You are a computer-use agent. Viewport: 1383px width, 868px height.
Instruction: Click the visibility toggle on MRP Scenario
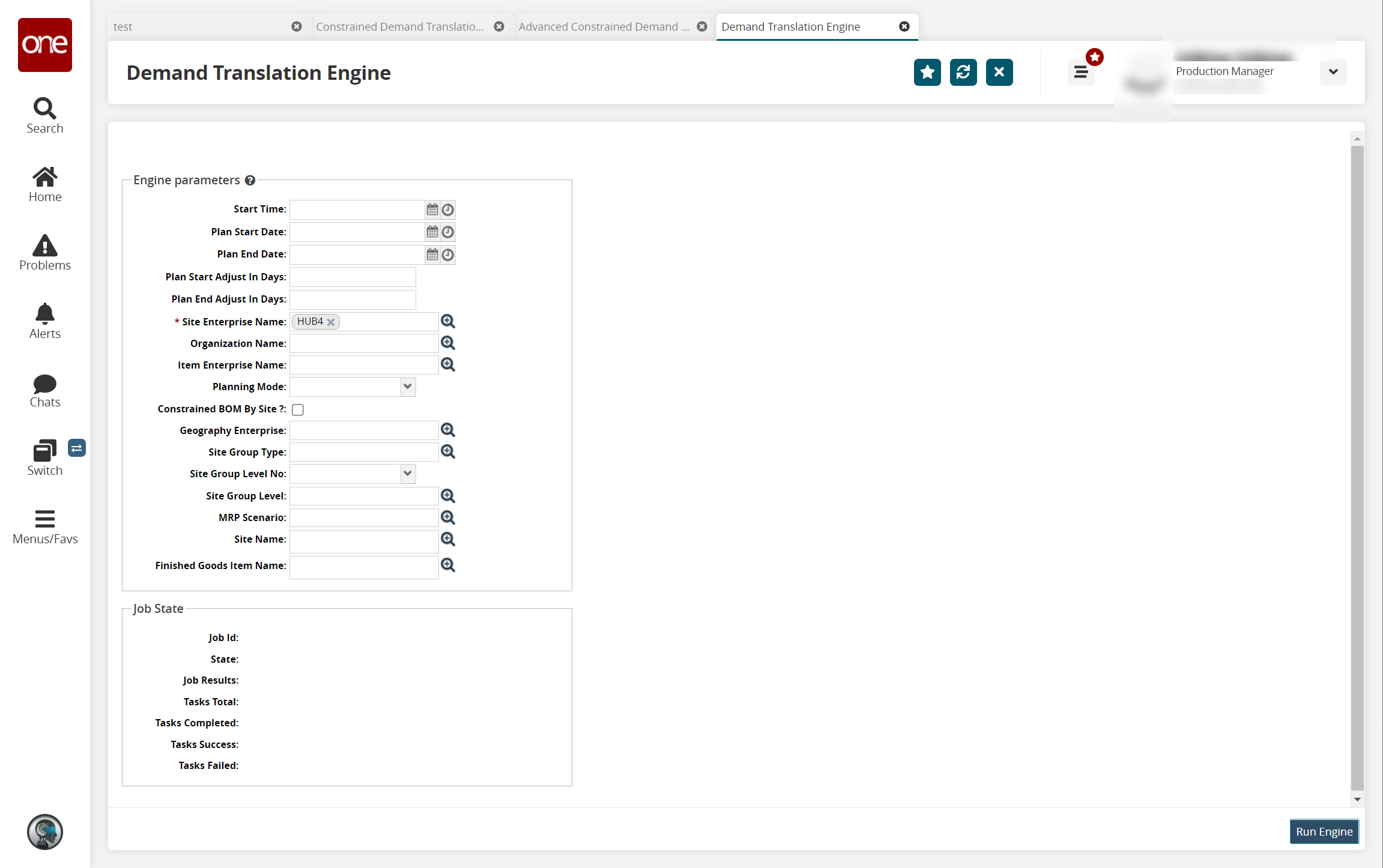tap(448, 517)
